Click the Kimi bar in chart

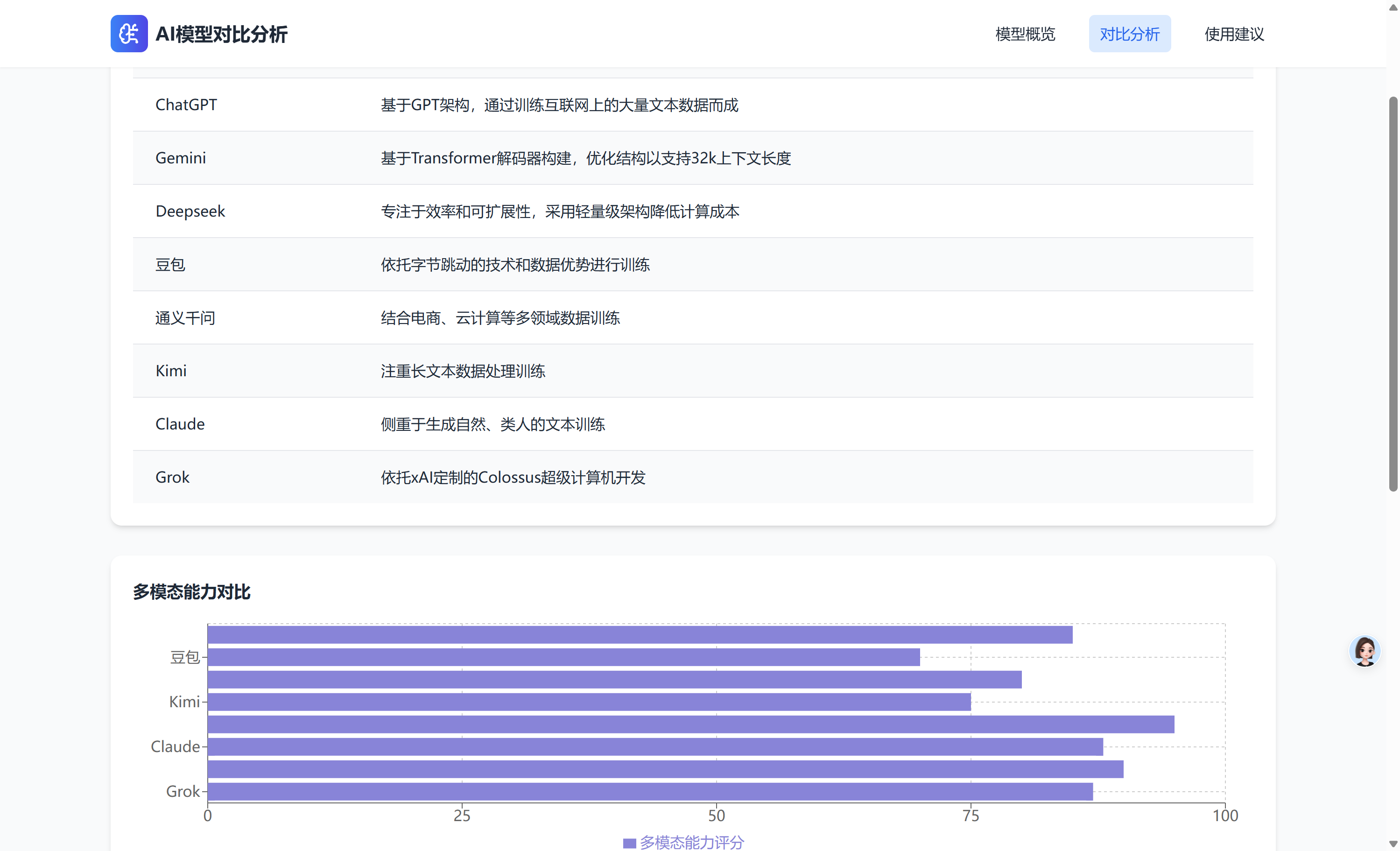point(589,702)
